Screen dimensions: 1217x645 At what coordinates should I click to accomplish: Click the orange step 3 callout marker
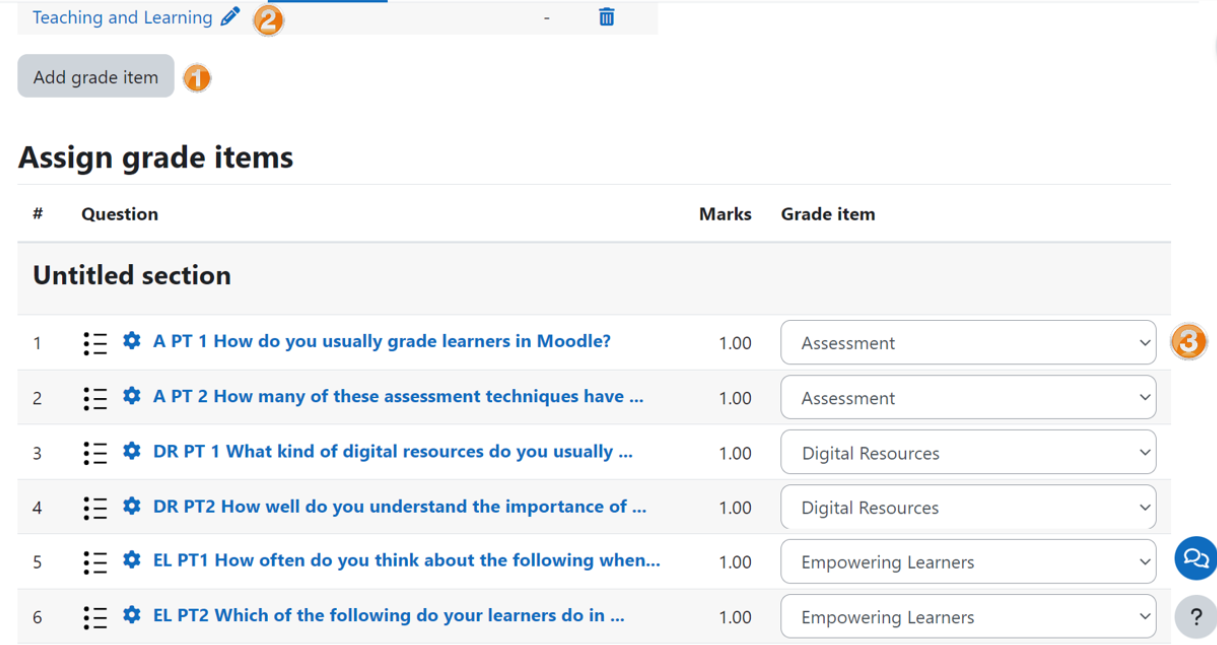tap(1188, 342)
